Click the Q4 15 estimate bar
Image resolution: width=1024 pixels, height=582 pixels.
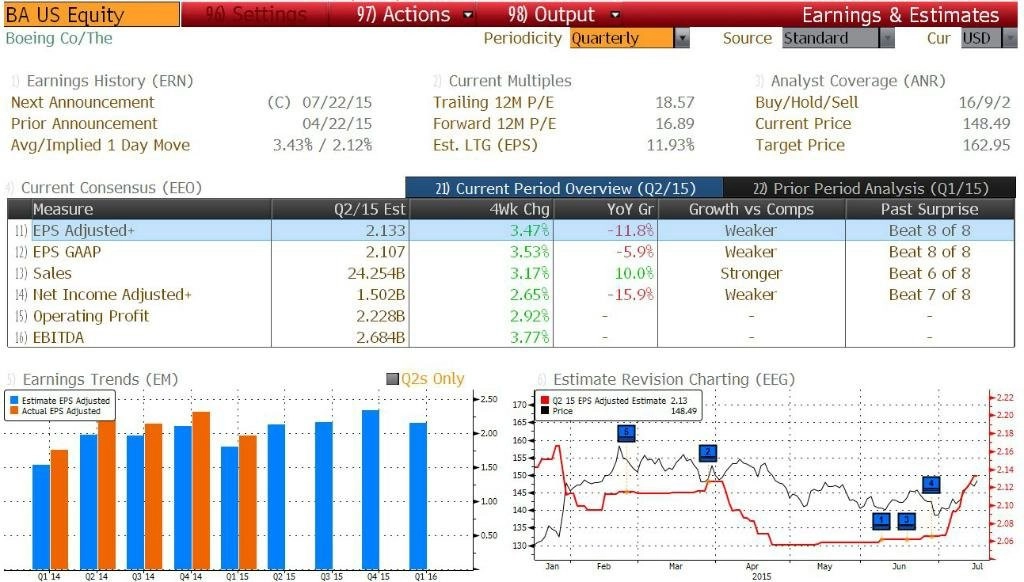[x=371, y=490]
